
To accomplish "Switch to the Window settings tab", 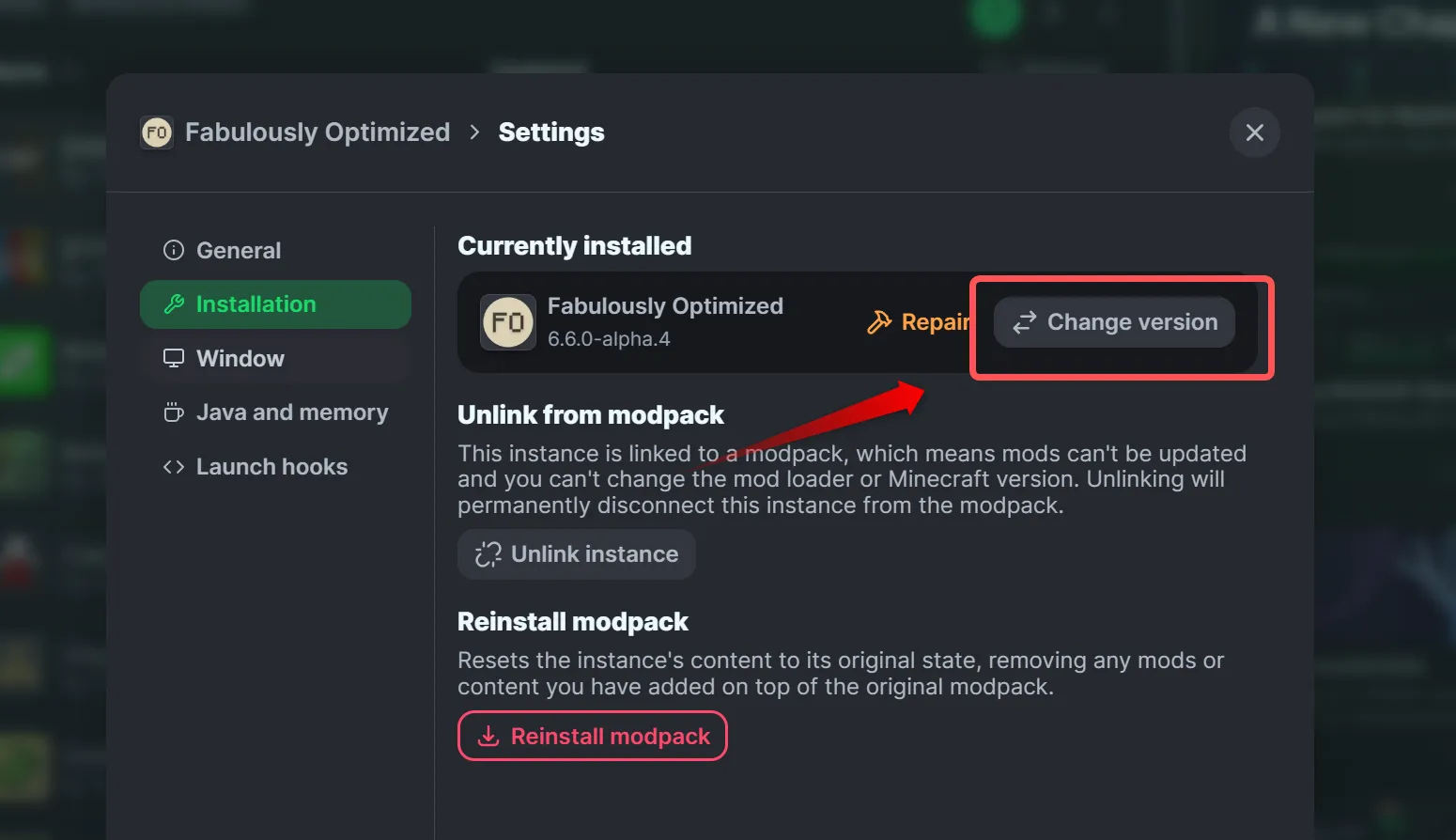I will point(240,359).
